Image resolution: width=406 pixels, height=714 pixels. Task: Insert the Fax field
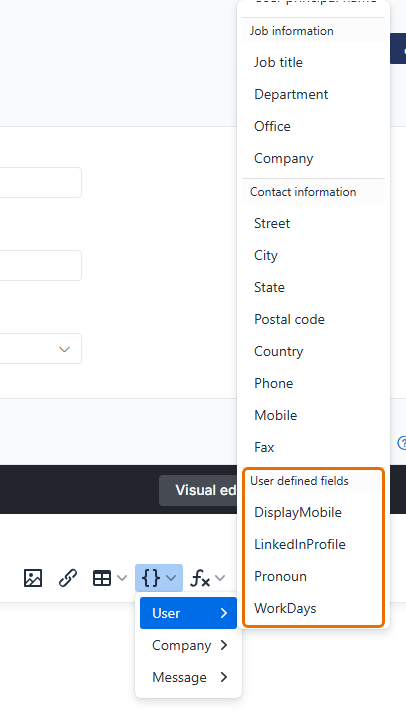(x=314, y=447)
